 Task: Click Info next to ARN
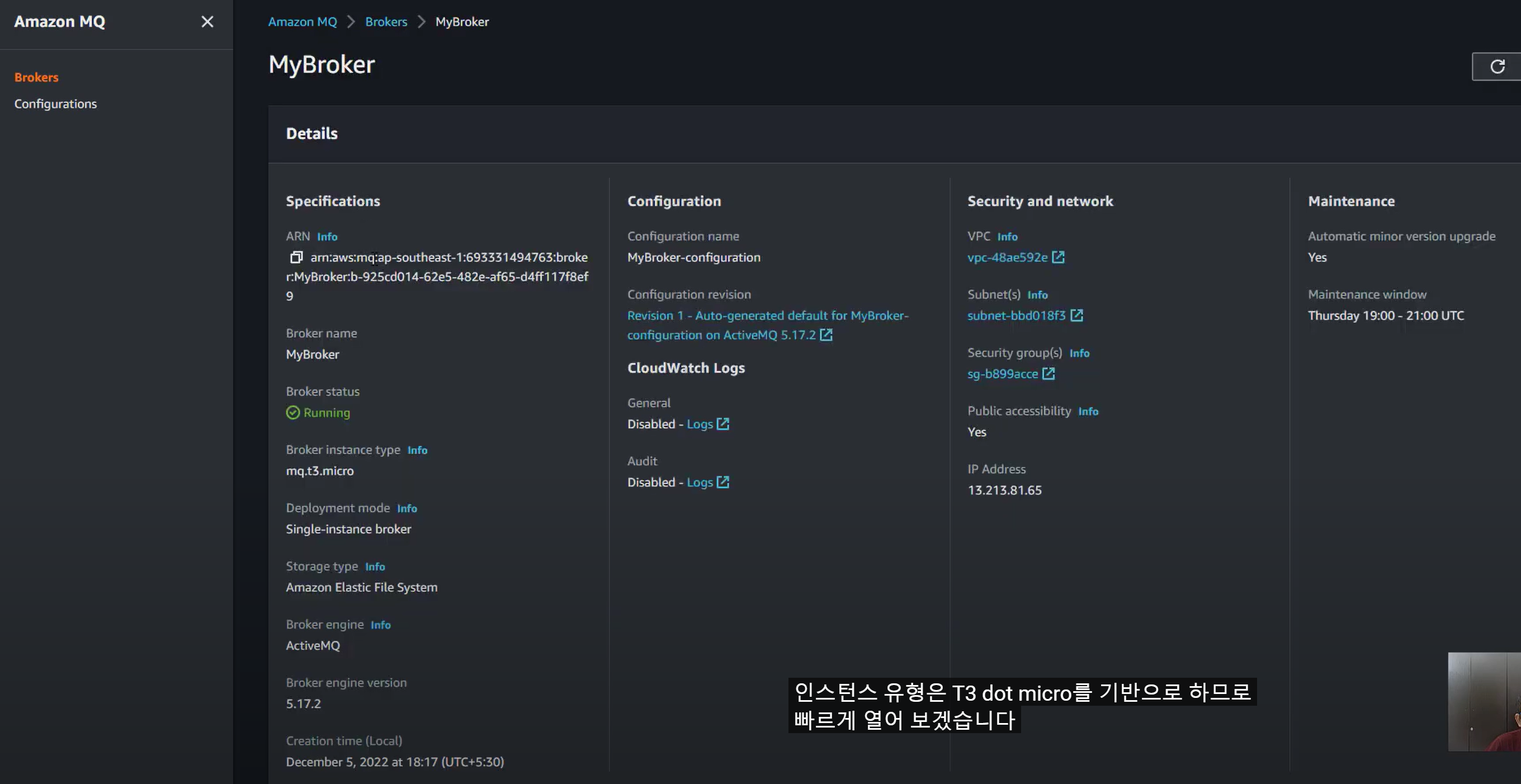tap(327, 237)
